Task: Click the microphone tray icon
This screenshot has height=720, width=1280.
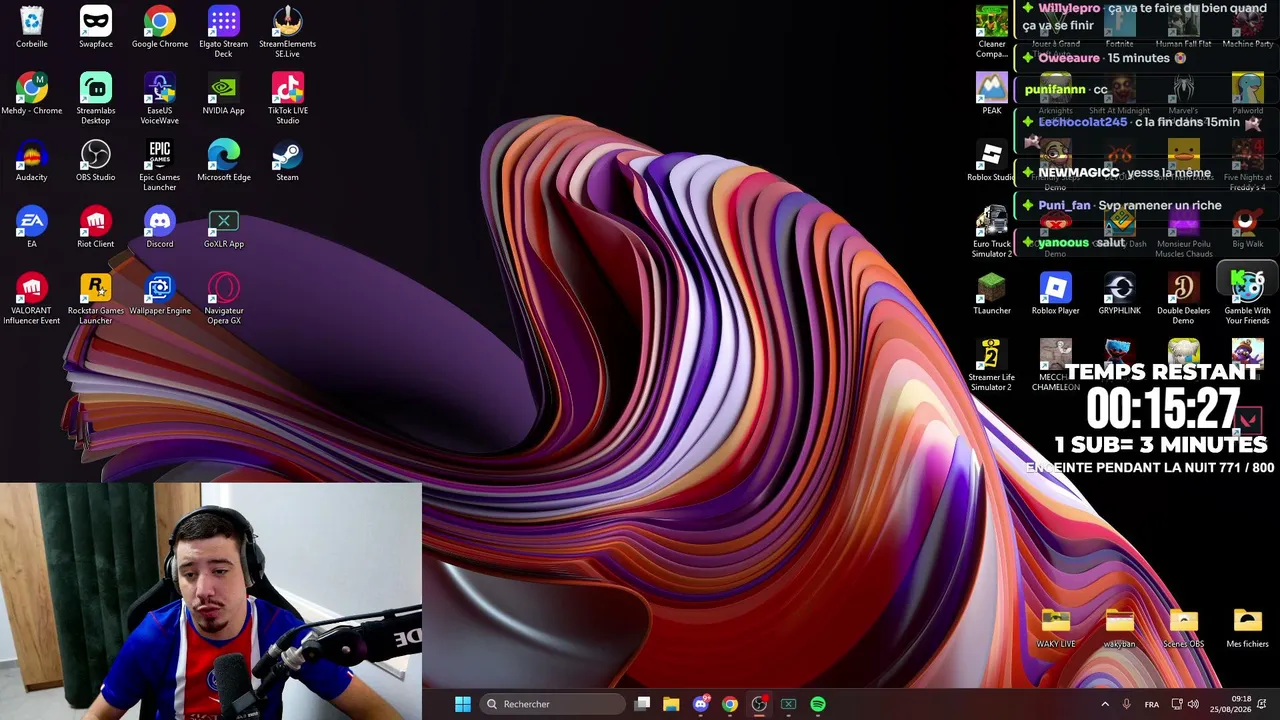Action: (1127, 704)
